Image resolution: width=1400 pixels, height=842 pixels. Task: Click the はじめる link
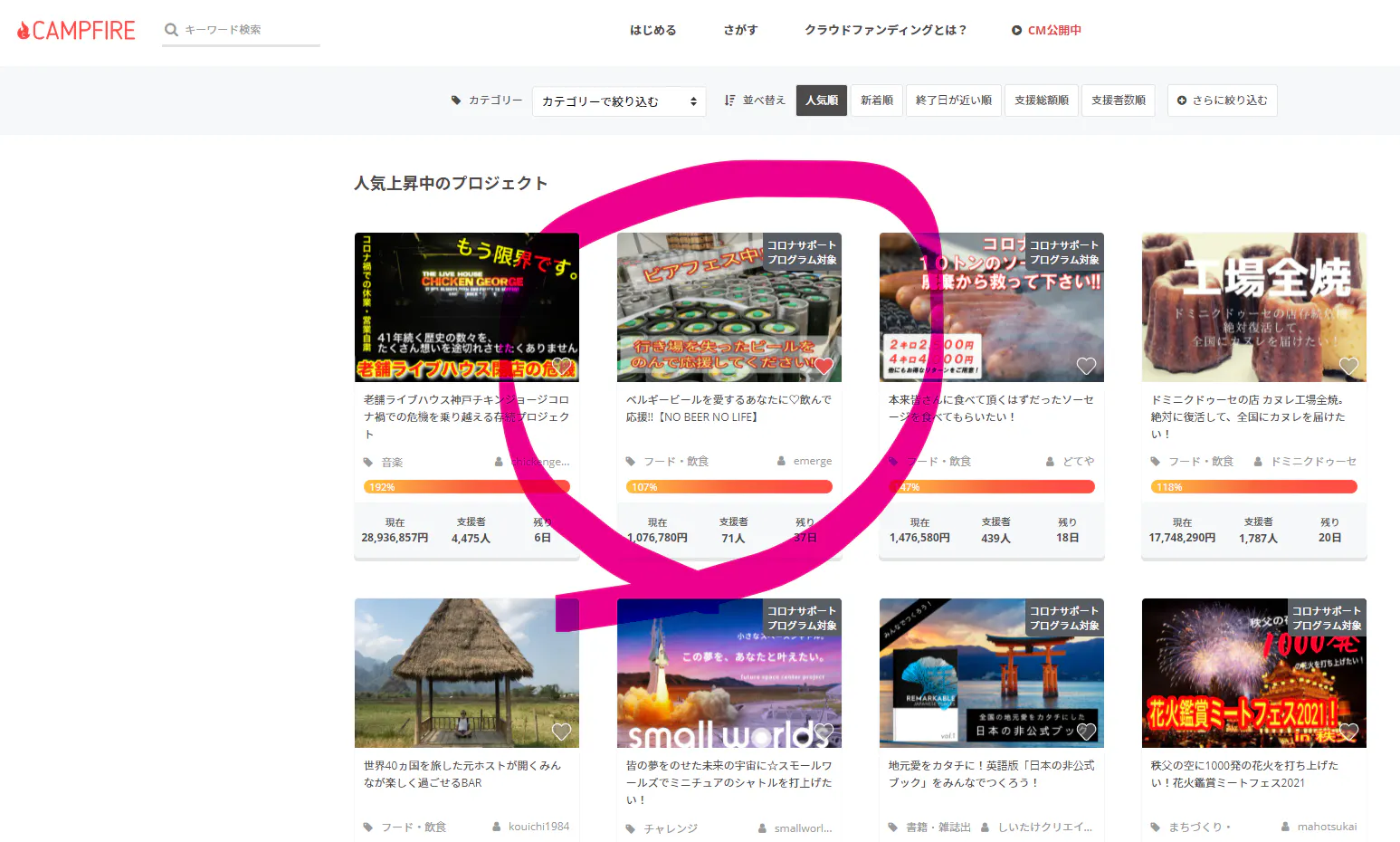pyautogui.click(x=652, y=30)
